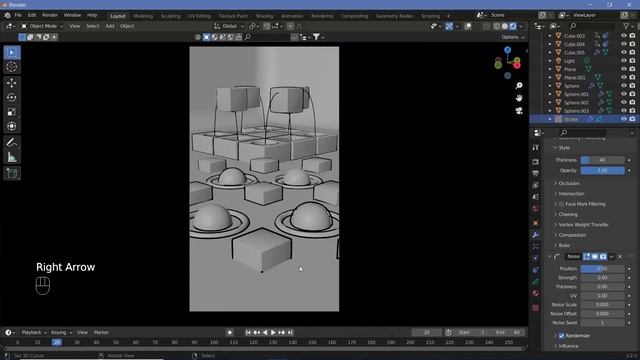Image resolution: width=640 pixels, height=360 pixels.
Task: Open the Texture properties checker tab
Action: (536, 308)
